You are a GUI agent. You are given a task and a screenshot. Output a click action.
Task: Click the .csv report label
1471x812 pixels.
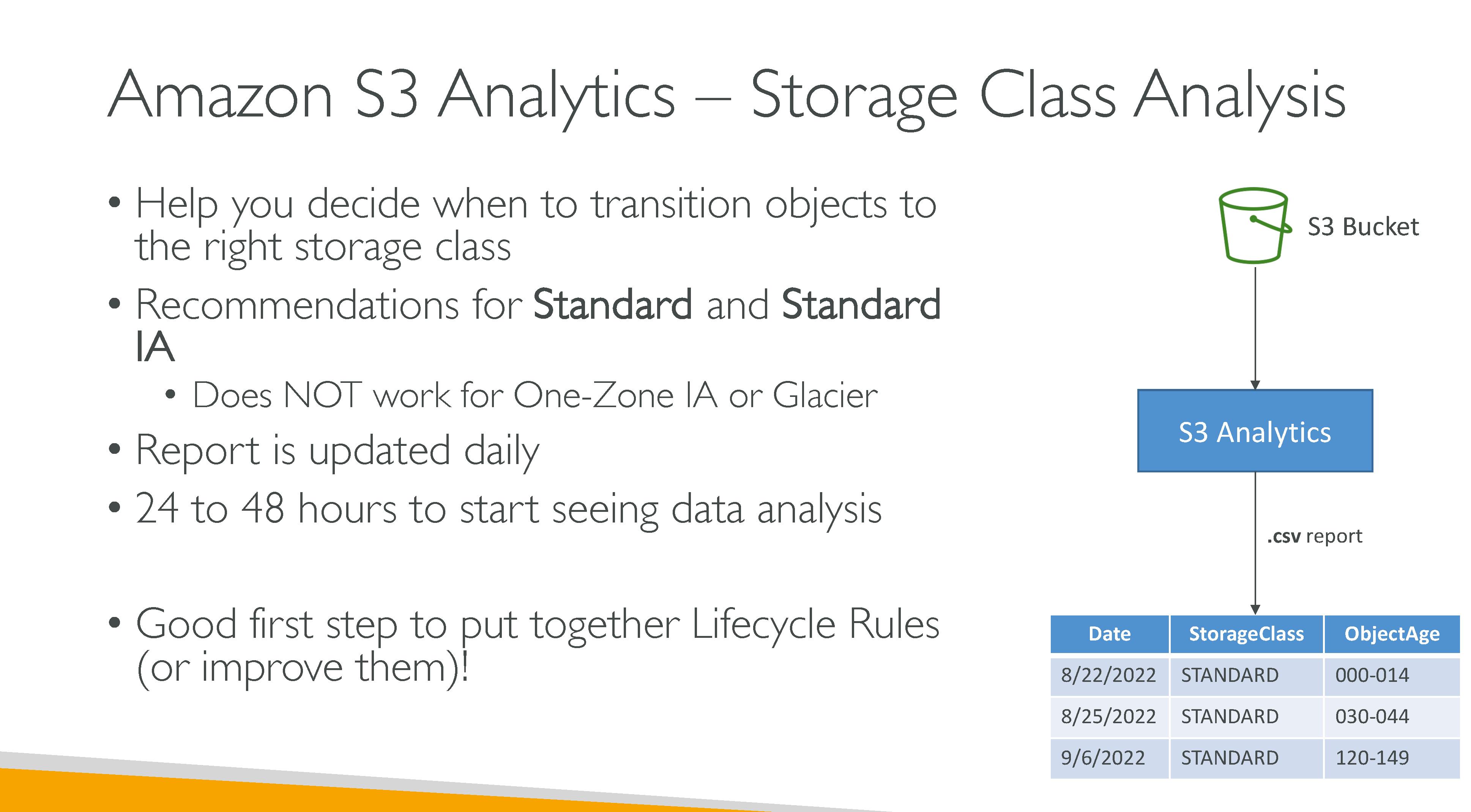click(1314, 537)
